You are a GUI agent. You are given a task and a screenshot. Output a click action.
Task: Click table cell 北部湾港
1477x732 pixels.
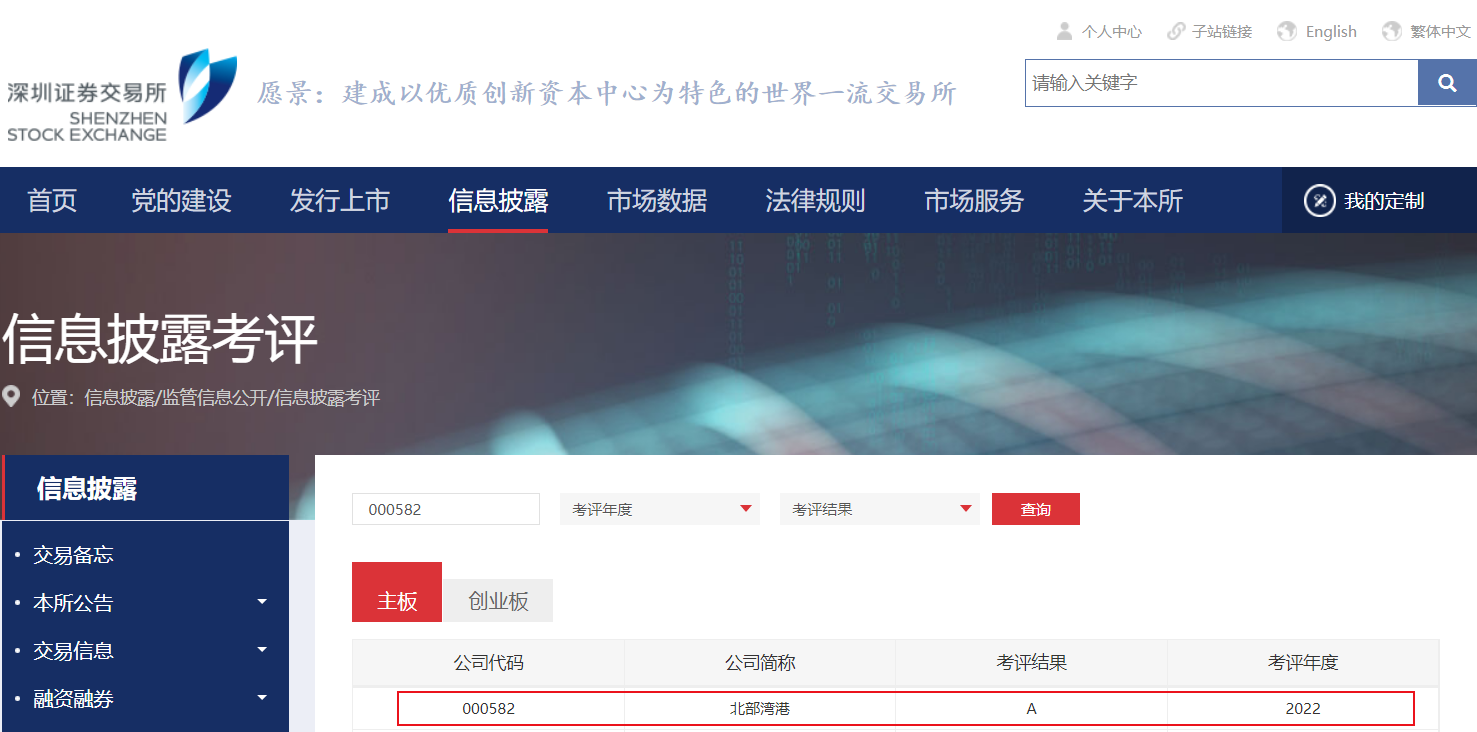[760, 708]
